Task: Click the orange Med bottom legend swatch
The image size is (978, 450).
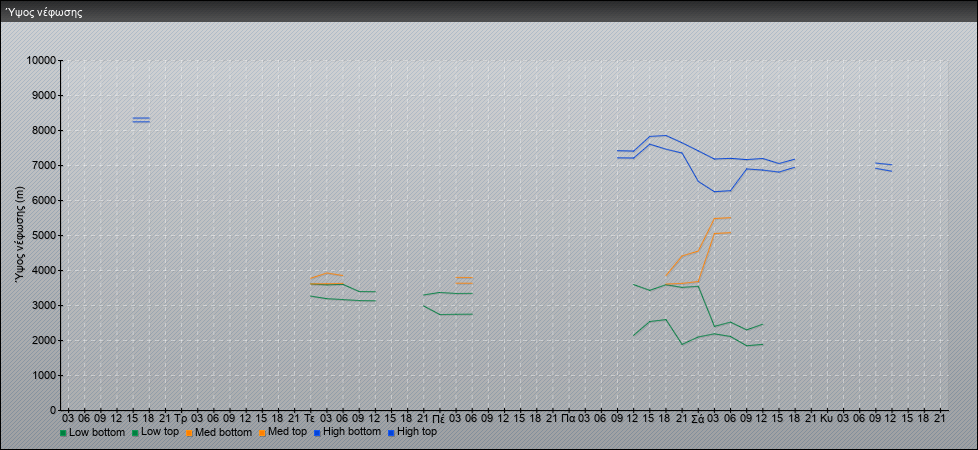Action: click(x=189, y=433)
